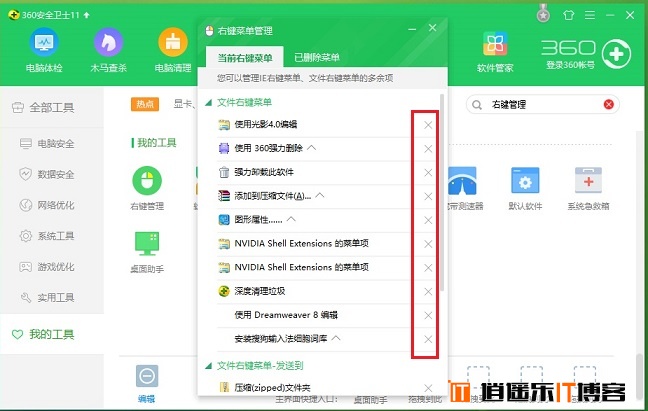Click the 使用 Dreamweaver 8 编辑 row text
648x411 pixels.
[286, 315]
